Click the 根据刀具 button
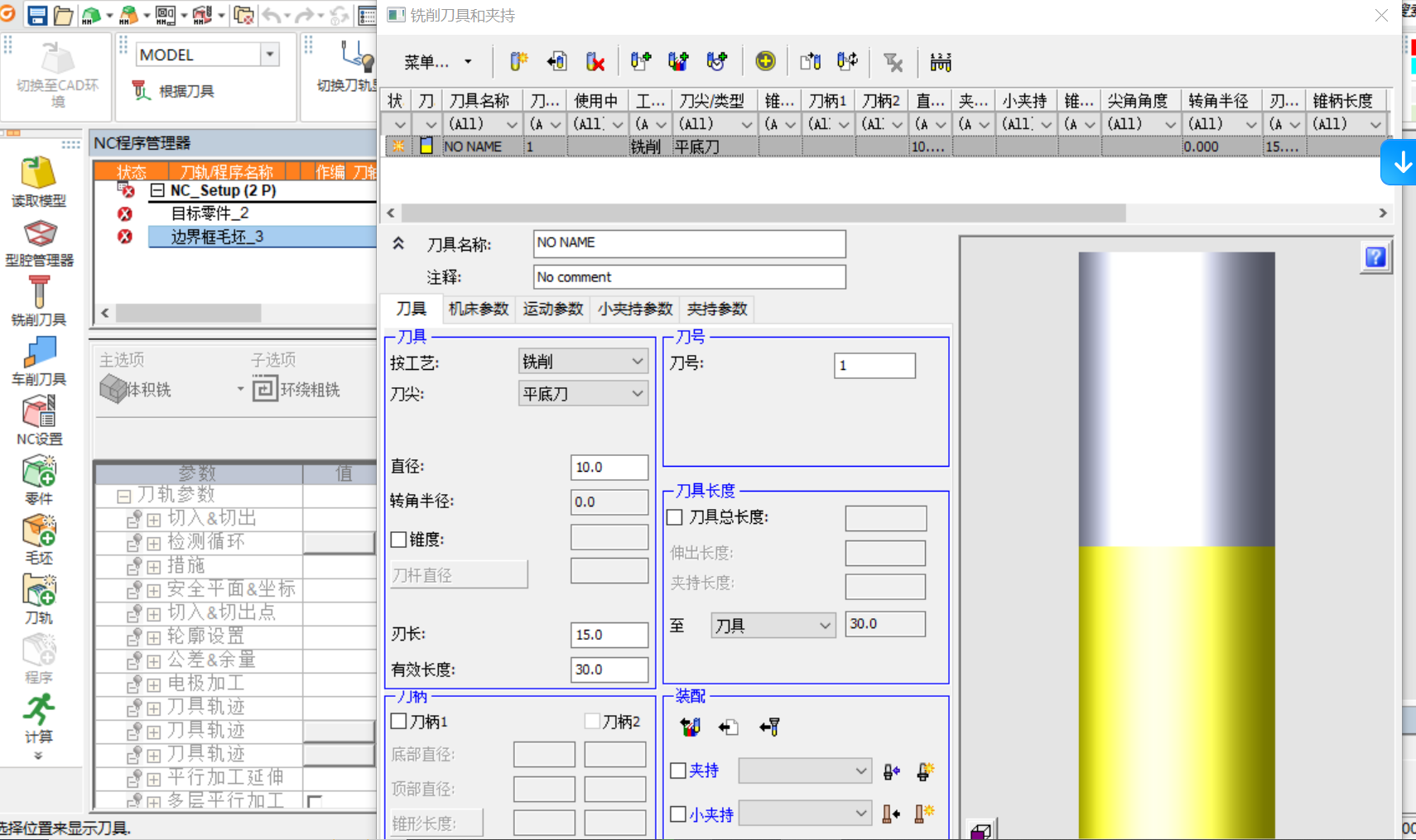 click(175, 91)
